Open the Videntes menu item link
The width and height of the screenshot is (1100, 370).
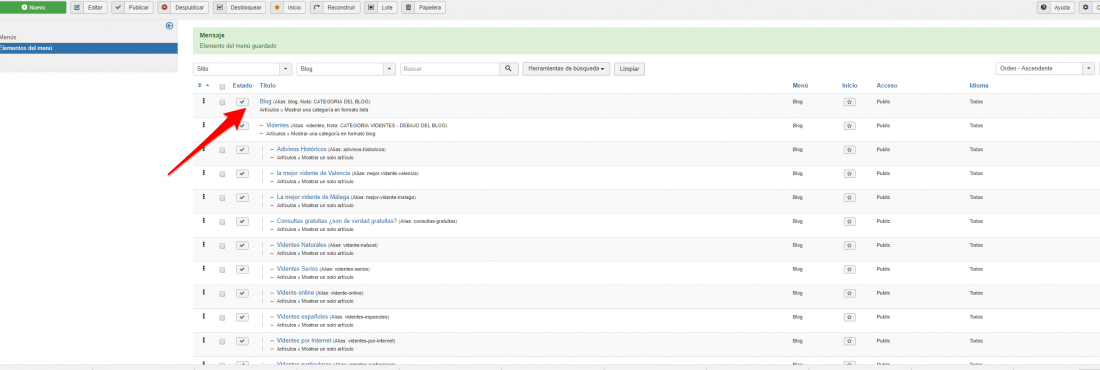coord(278,125)
